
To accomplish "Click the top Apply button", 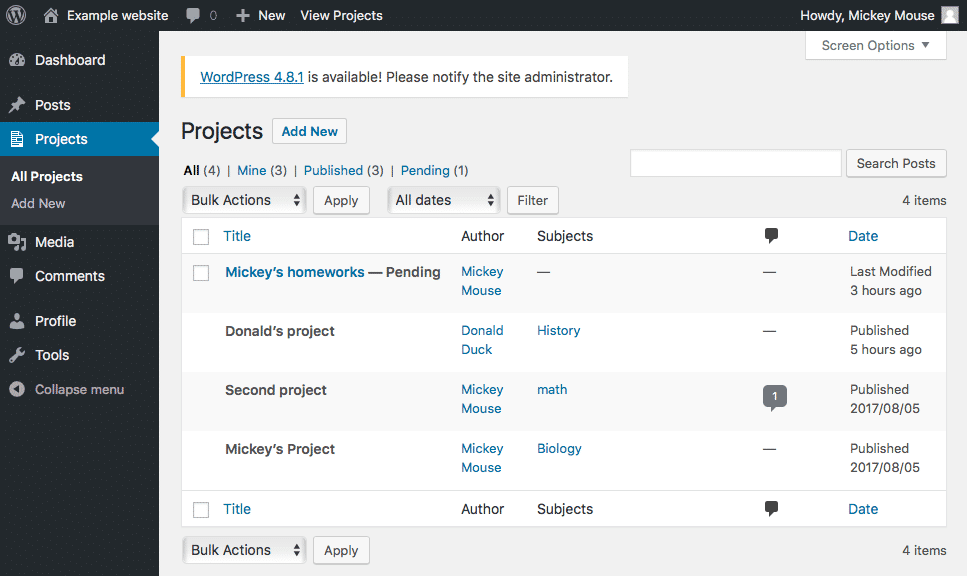I will tap(341, 200).
